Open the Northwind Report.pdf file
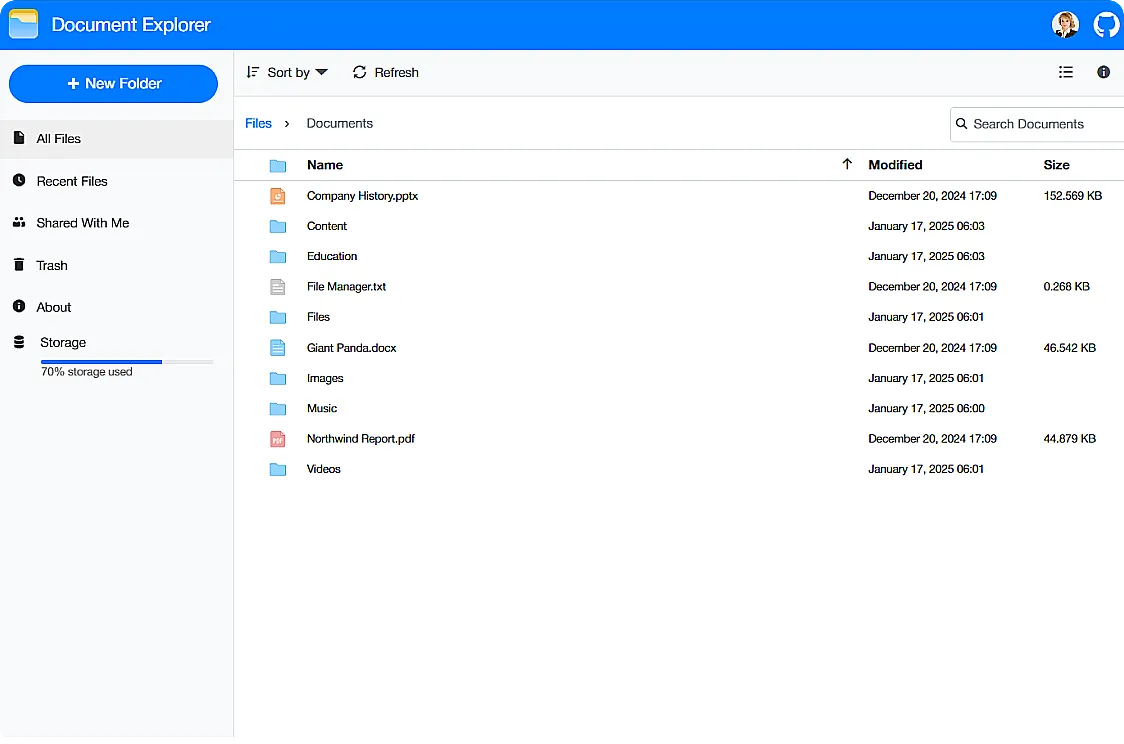1124x744 pixels. pos(361,438)
